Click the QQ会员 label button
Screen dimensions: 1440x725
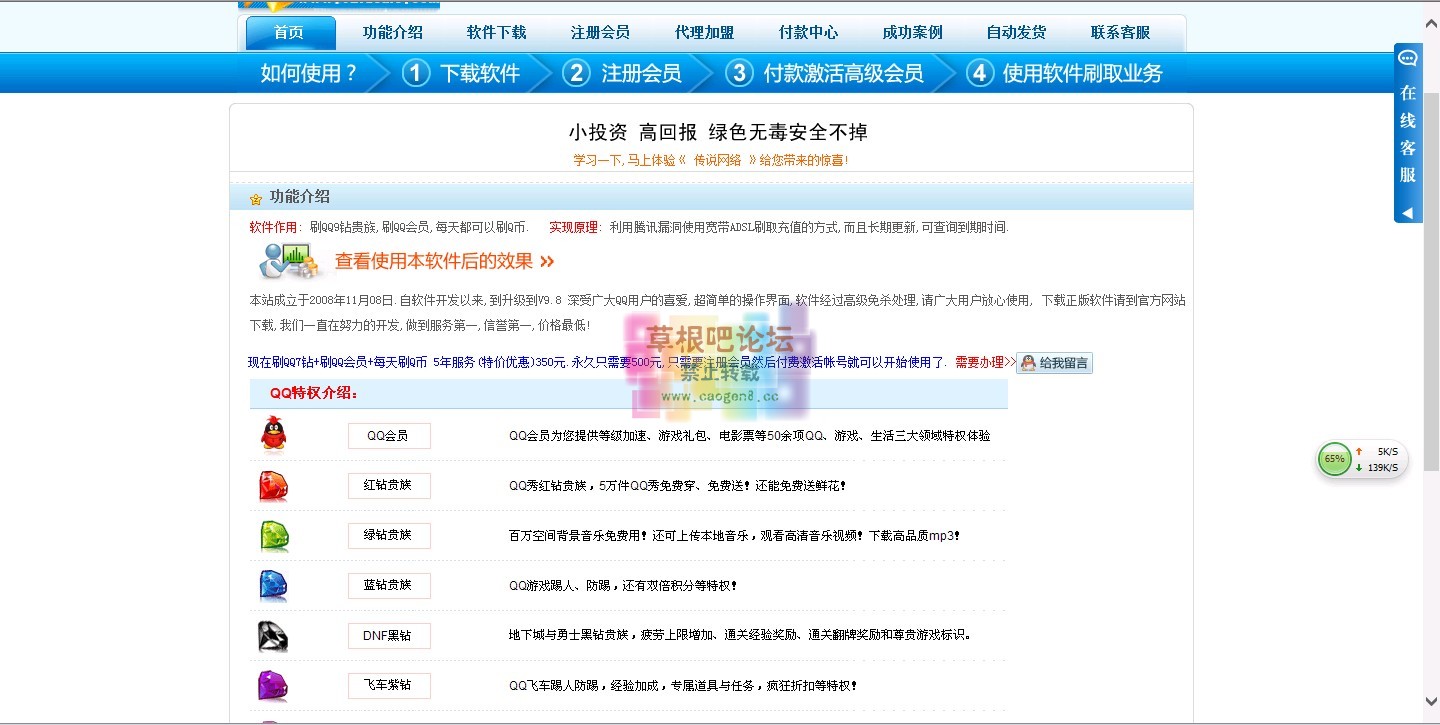tap(389, 436)
